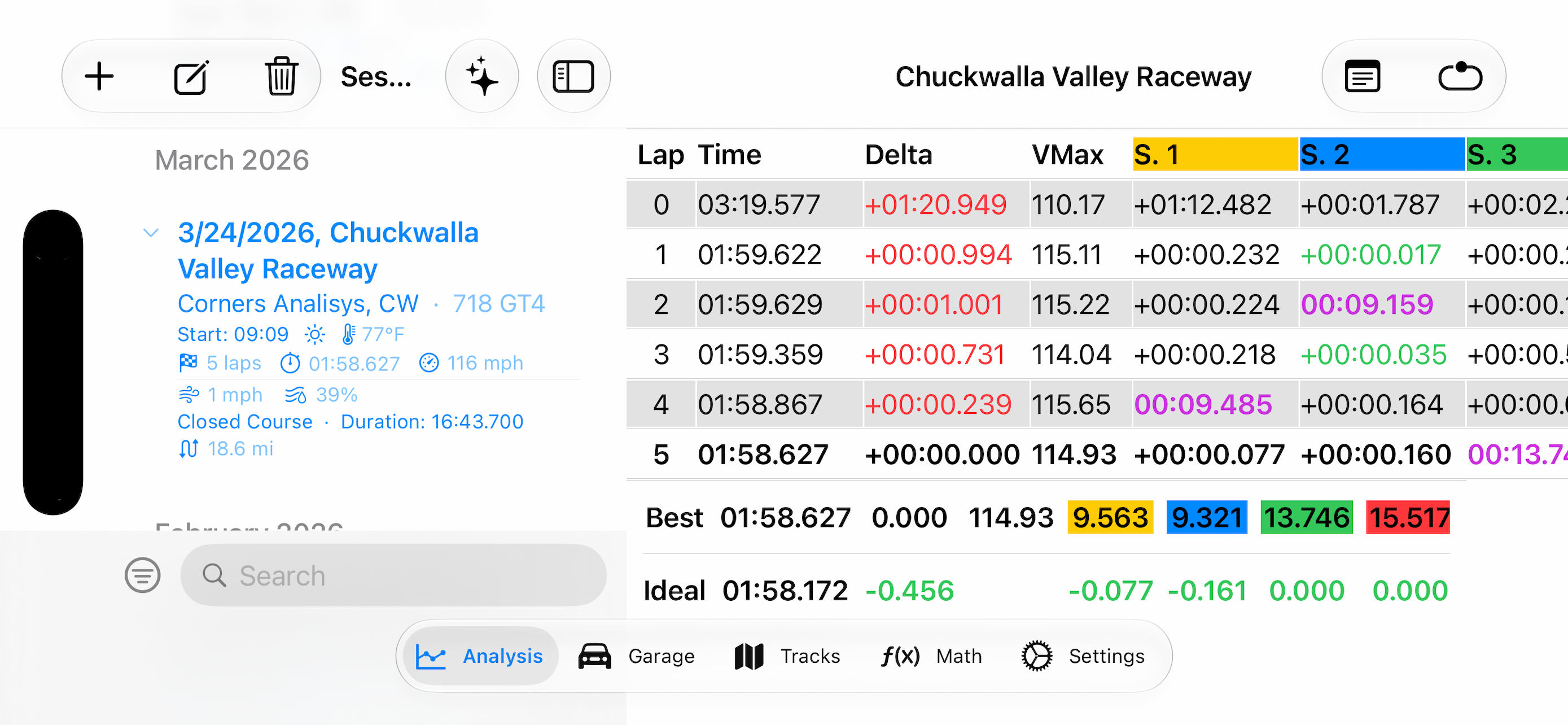The height and width of the screenshot is (725, 1568).
Task: Switch to the Garage tab
Action: click(x=637, y=656)
